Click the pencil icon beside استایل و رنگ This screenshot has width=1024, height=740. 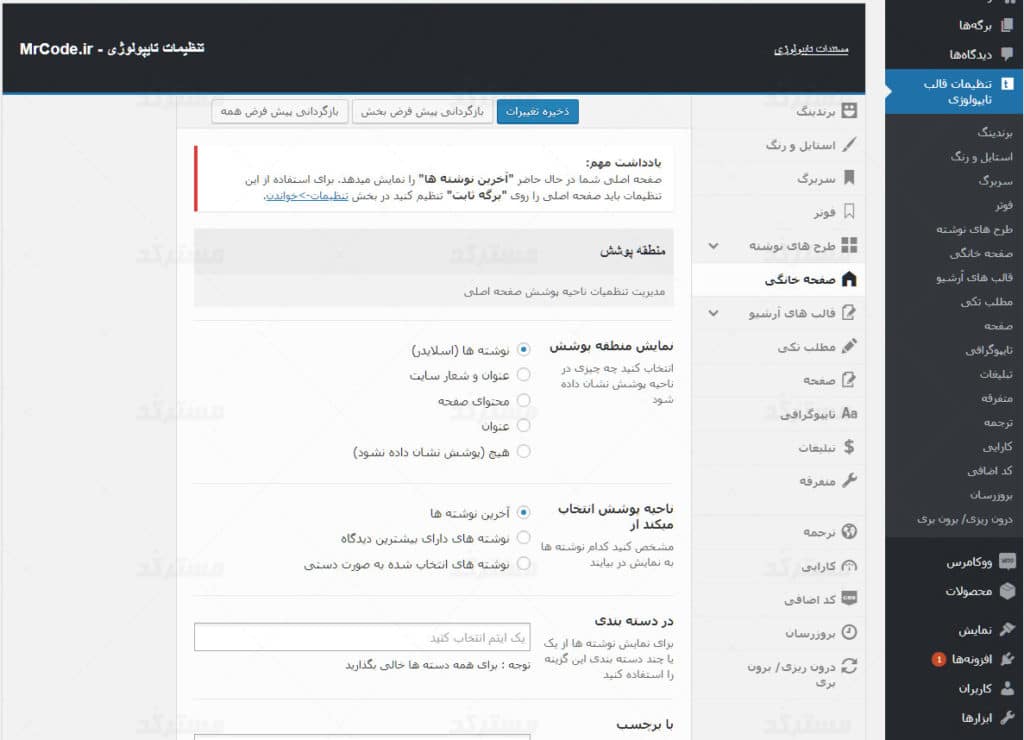849,145
